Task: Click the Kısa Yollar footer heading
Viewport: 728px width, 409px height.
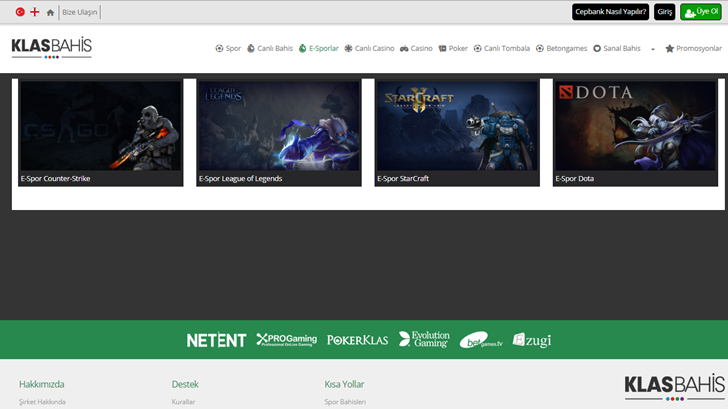Action: pos(344,384)
